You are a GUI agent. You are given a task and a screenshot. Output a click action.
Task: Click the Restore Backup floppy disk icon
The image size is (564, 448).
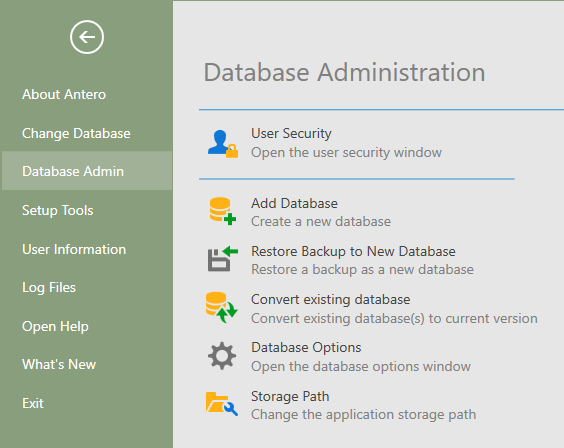click(223, 259)
